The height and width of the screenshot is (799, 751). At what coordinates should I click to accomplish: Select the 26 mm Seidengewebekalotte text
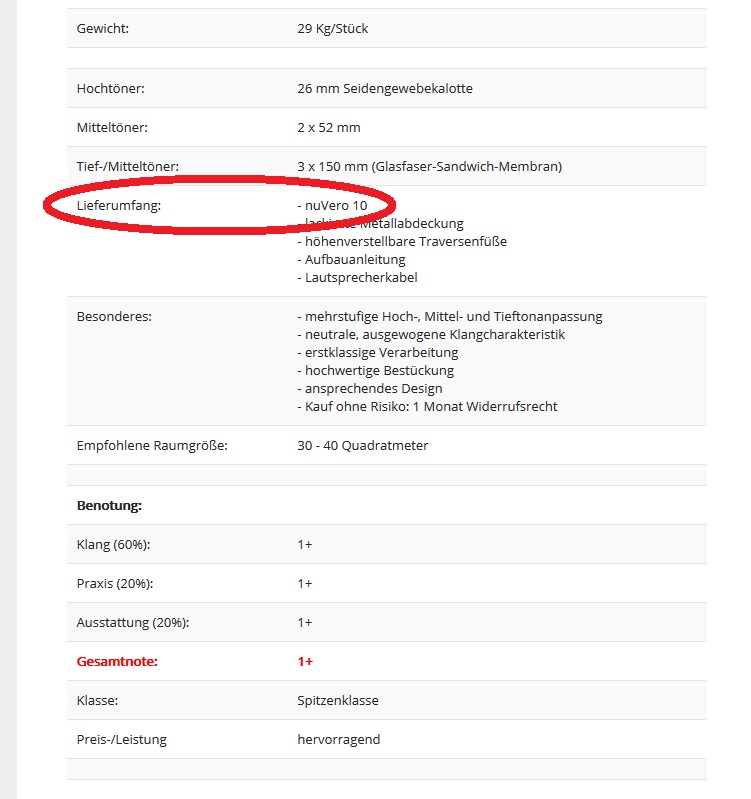[384, 88]
